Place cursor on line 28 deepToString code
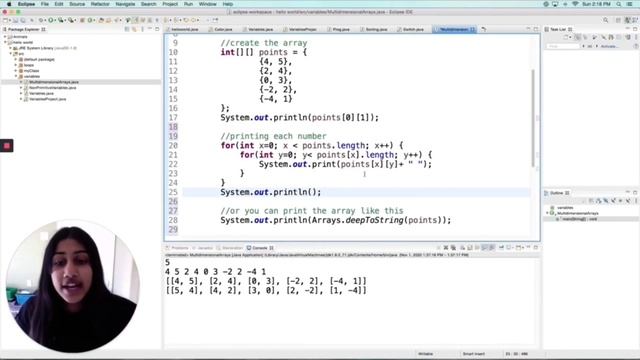 pyautogui.click(x=336, y=220)
